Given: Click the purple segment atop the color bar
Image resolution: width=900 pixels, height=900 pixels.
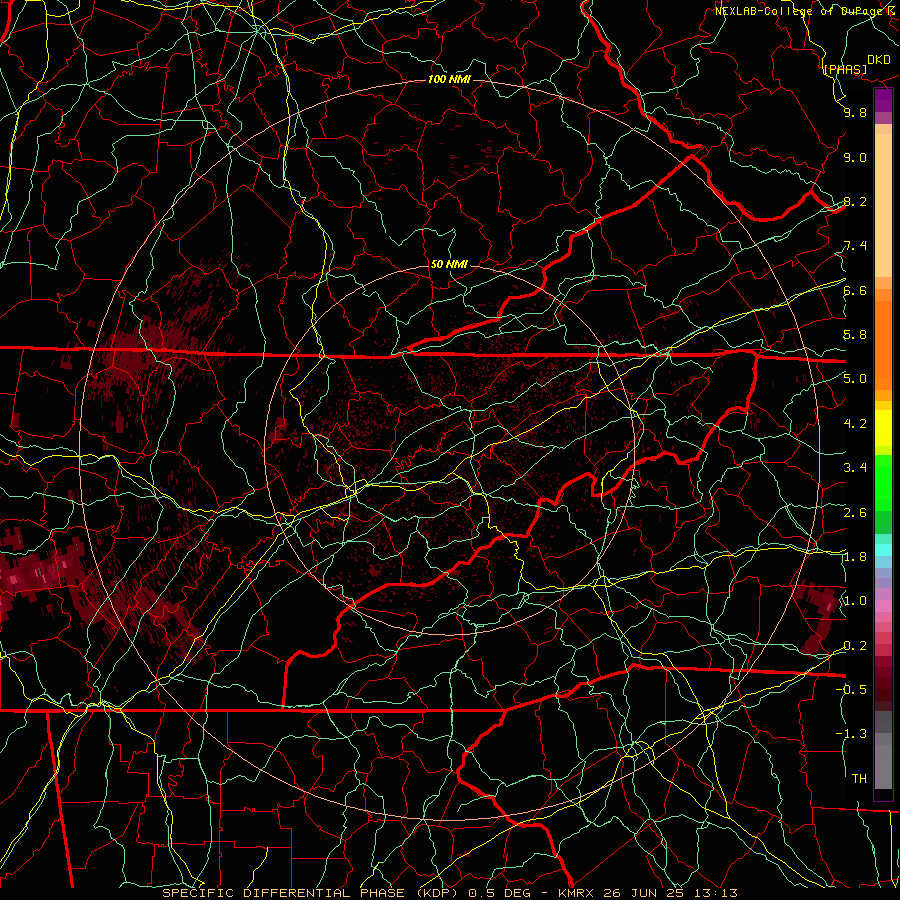Looking at the screenshot, I should [883, 100].
